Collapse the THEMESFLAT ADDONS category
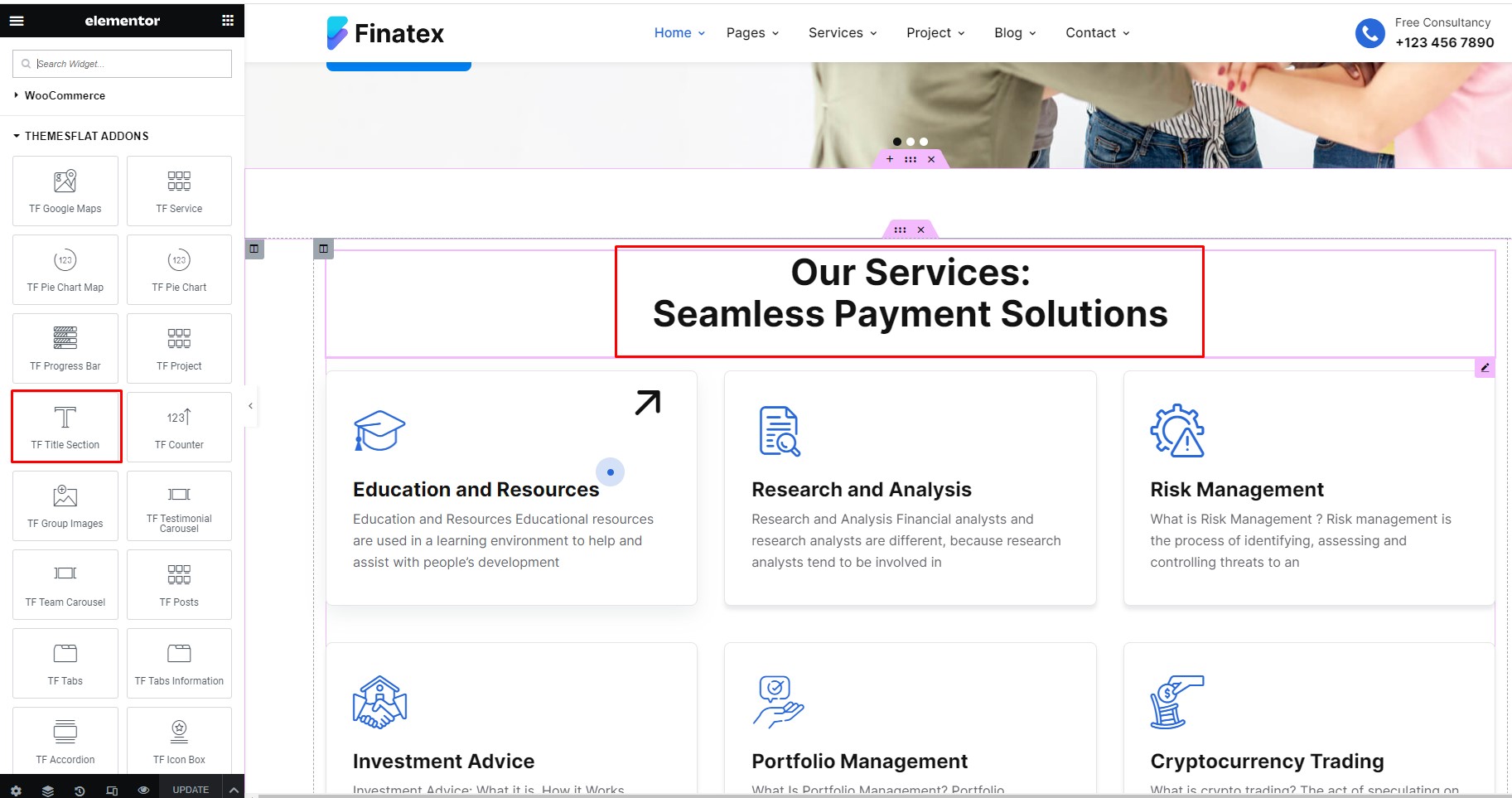The image size is (1512, 798). pyautogui.click(x=81, y=136)
